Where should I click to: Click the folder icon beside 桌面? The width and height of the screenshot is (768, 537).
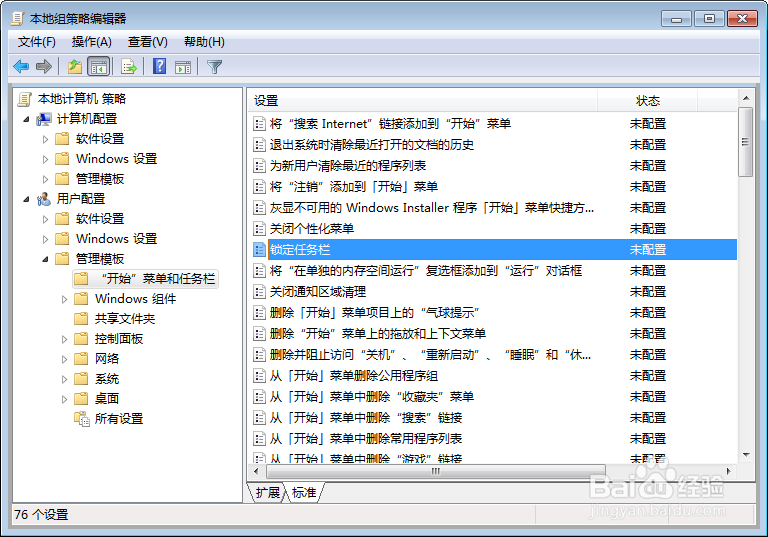click(x=81, y=398)
